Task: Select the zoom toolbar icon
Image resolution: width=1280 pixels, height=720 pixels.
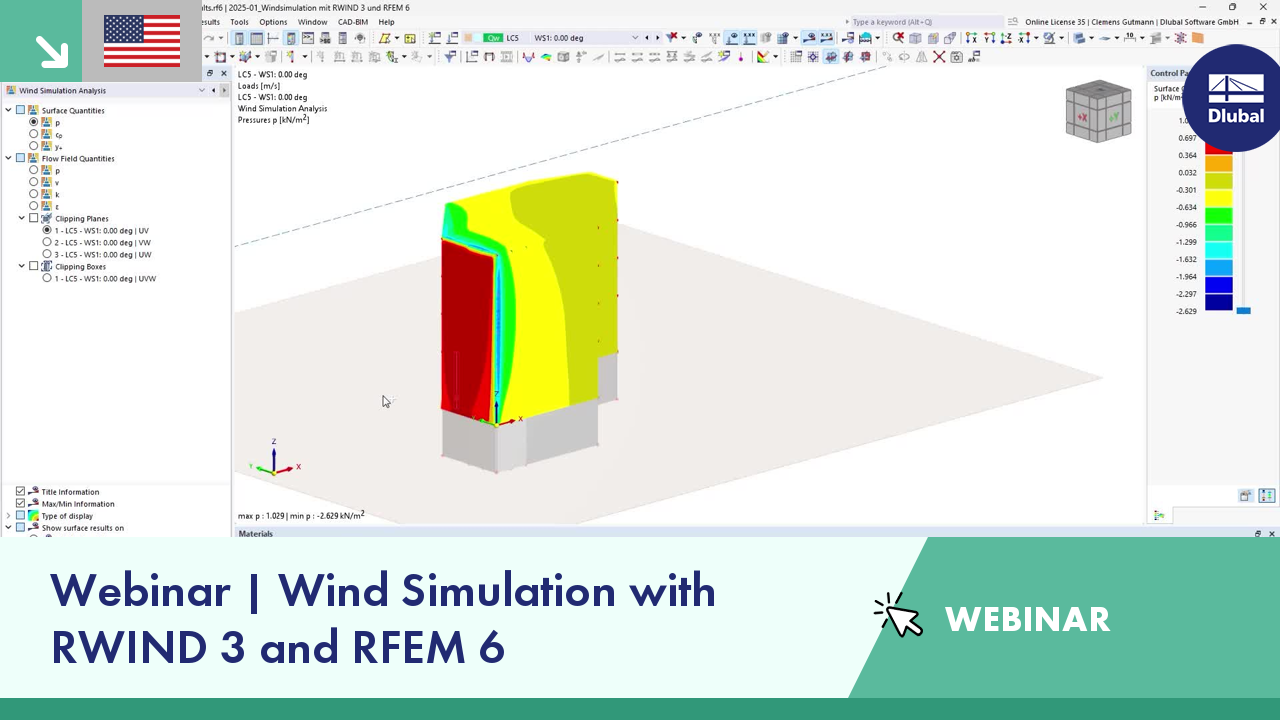Action: [x=900, y=38]
